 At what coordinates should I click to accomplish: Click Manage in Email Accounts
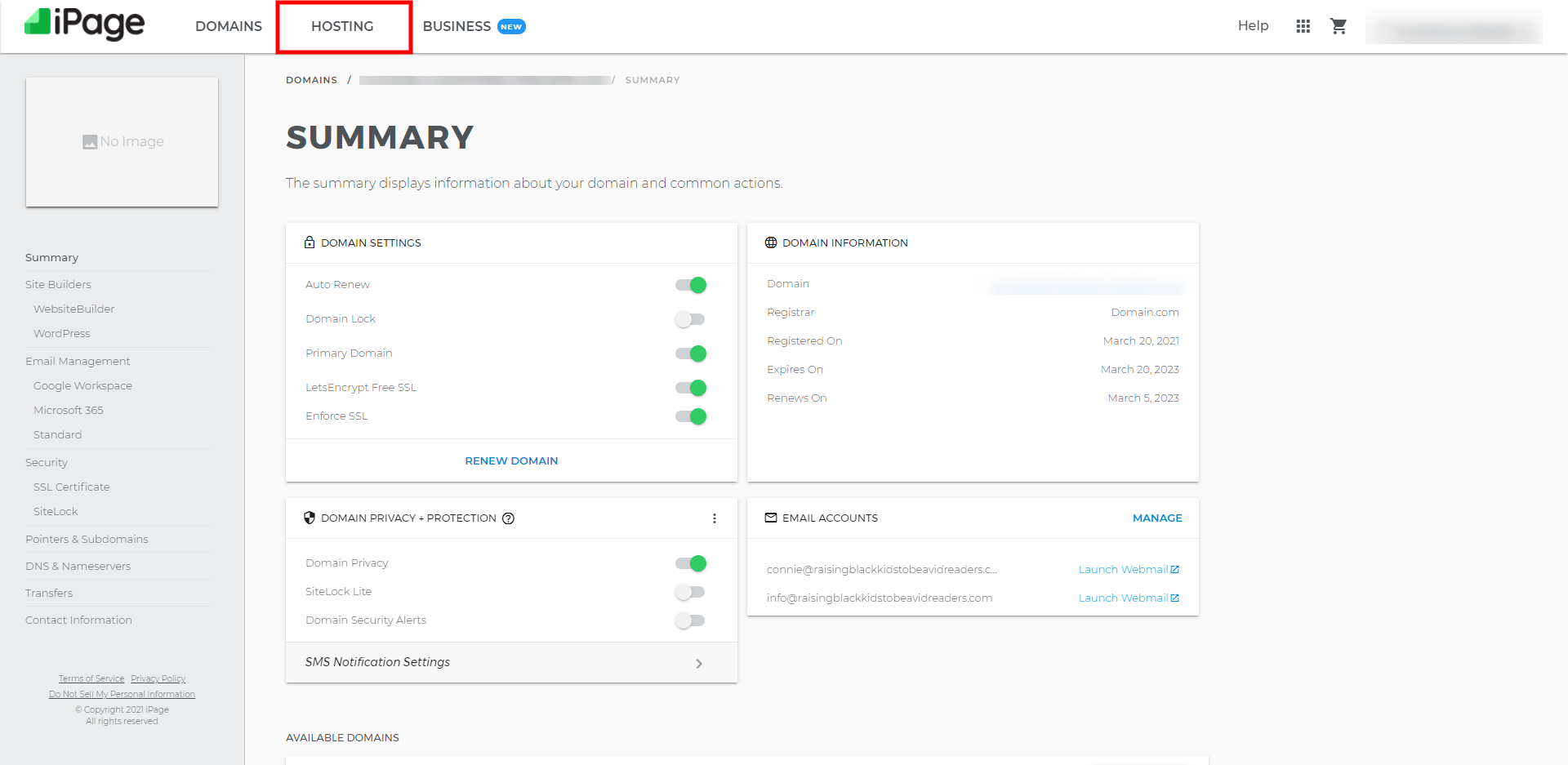click(1156, 518)
